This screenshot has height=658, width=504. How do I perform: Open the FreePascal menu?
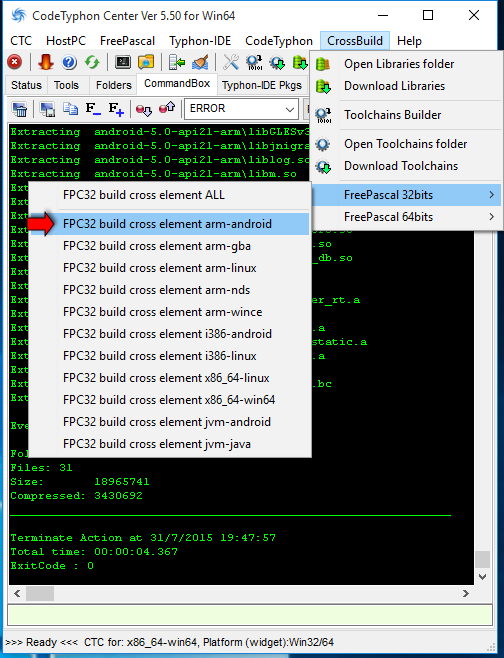pos(127,41)
